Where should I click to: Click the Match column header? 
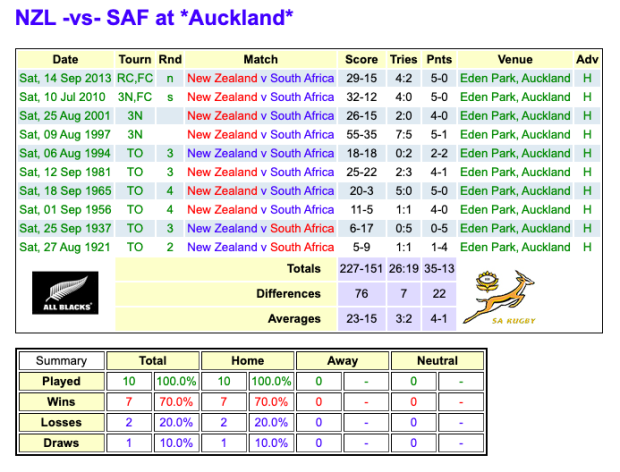[x=261, y=60]
